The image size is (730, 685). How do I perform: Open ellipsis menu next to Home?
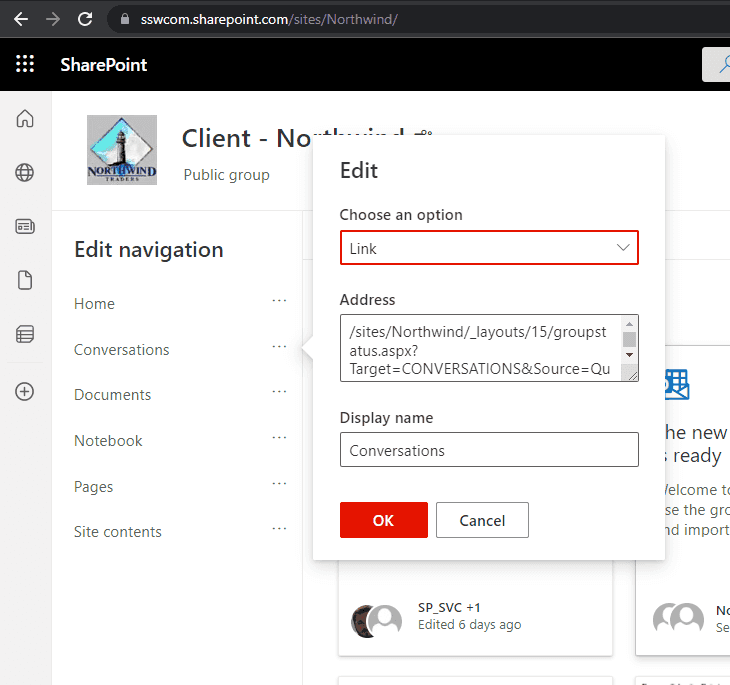point(279,301)
